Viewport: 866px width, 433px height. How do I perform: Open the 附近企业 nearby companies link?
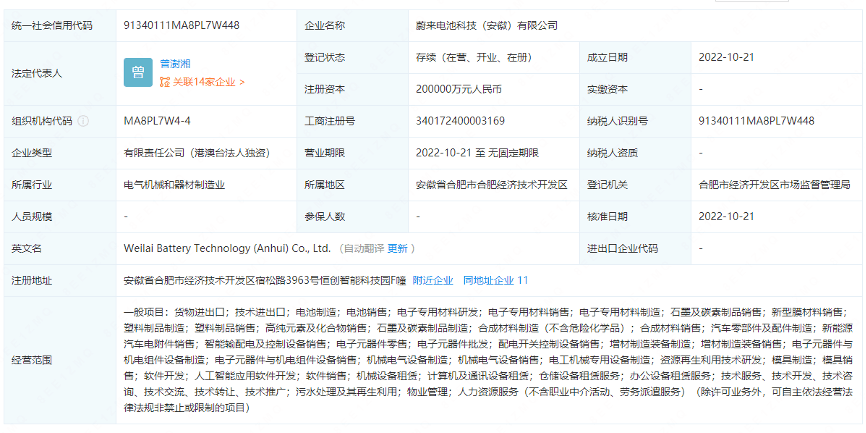click(x=433, y=281)
